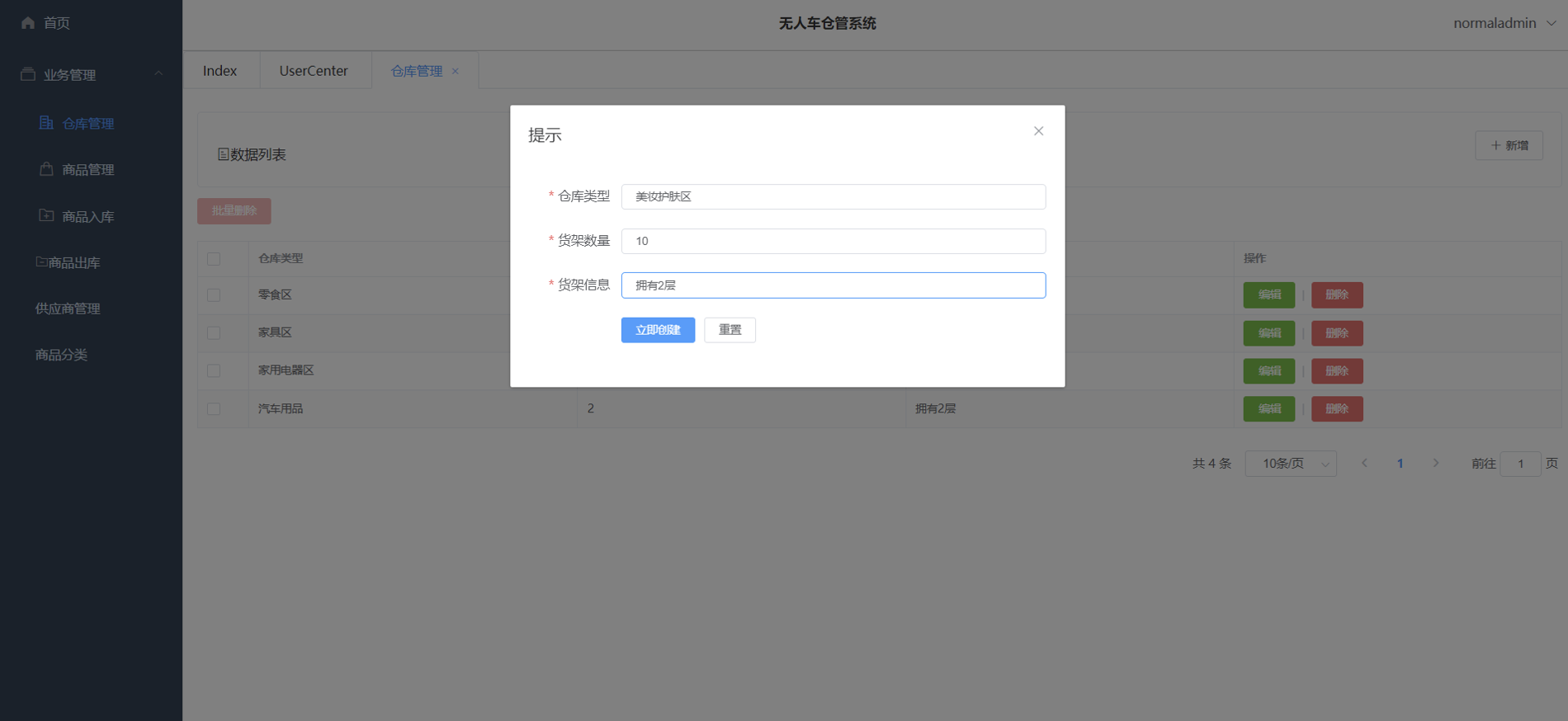Close the 仓库管理 tab with its x
The image size is (1568, 721).
click(455, 71)
